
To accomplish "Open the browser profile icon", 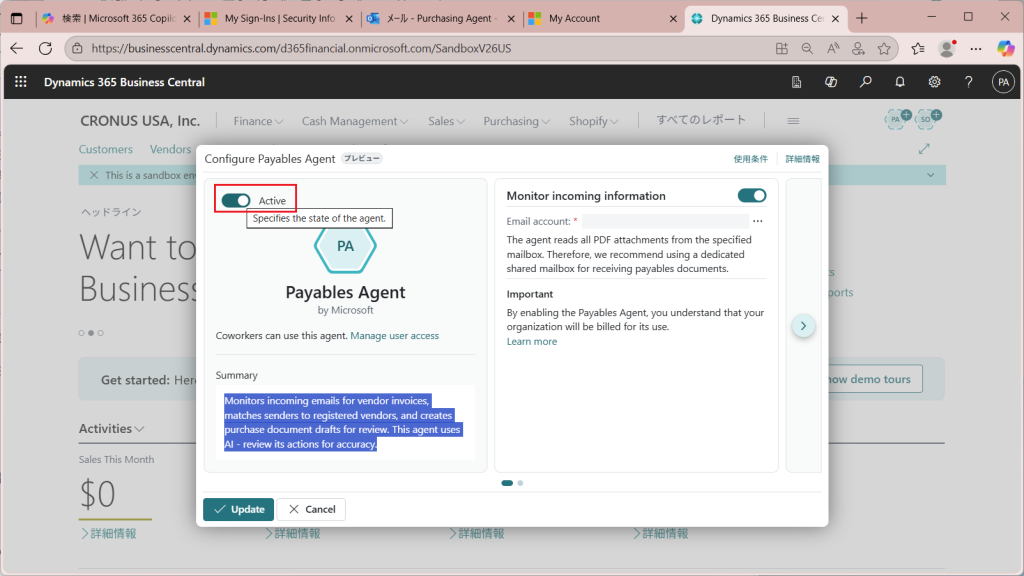I will (x=947, y=48).
